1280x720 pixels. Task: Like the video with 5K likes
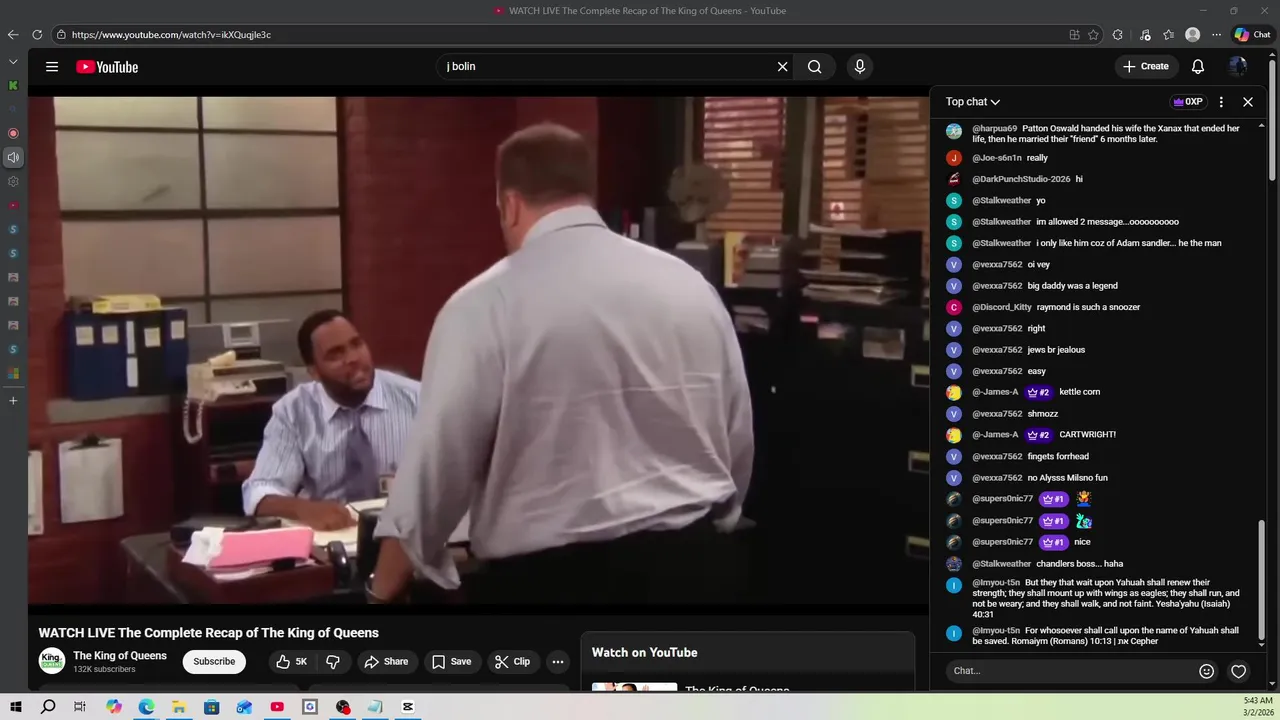click(292, 661)
